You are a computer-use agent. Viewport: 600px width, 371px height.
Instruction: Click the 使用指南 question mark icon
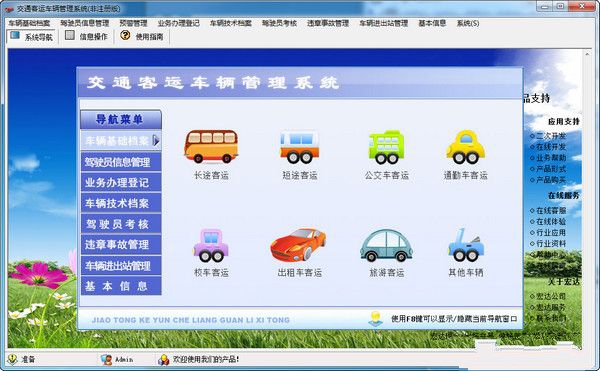click(125, 36)
